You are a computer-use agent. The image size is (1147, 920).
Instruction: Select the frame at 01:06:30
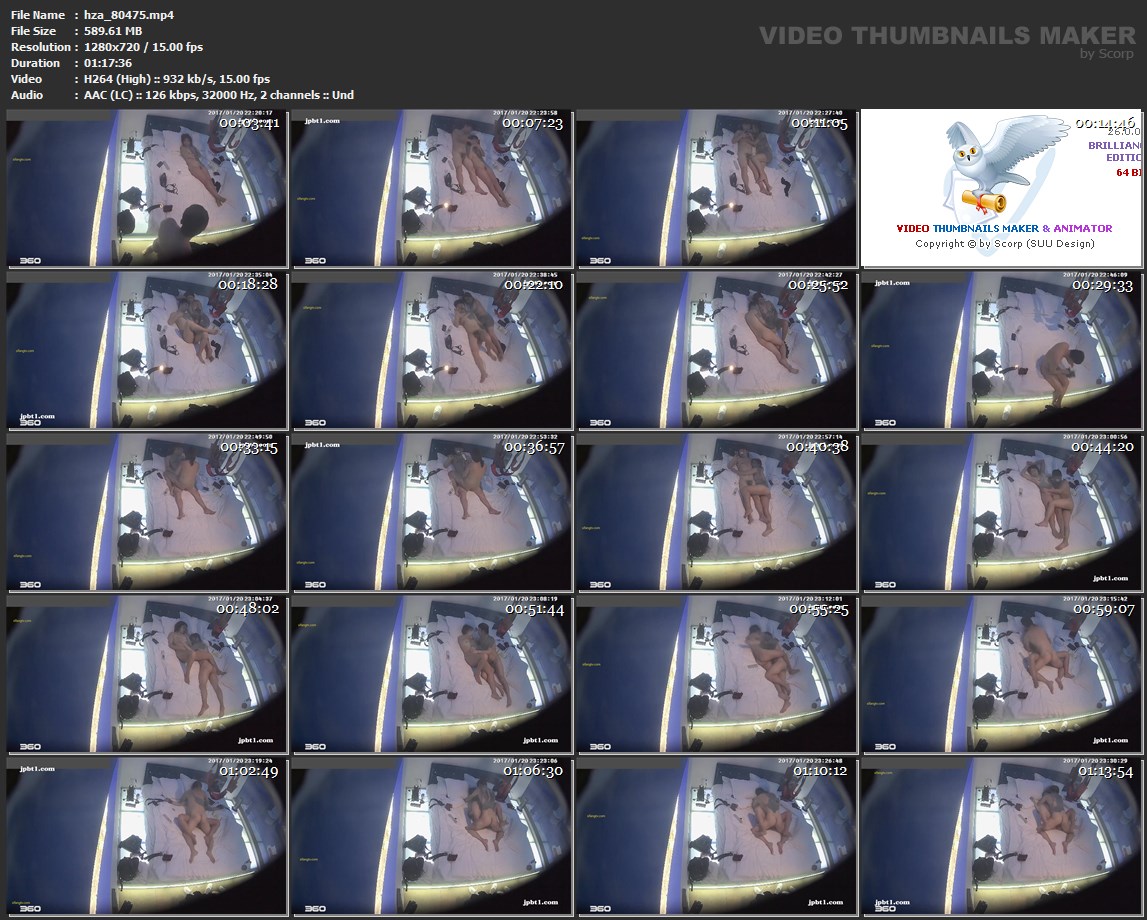point(432,836)
